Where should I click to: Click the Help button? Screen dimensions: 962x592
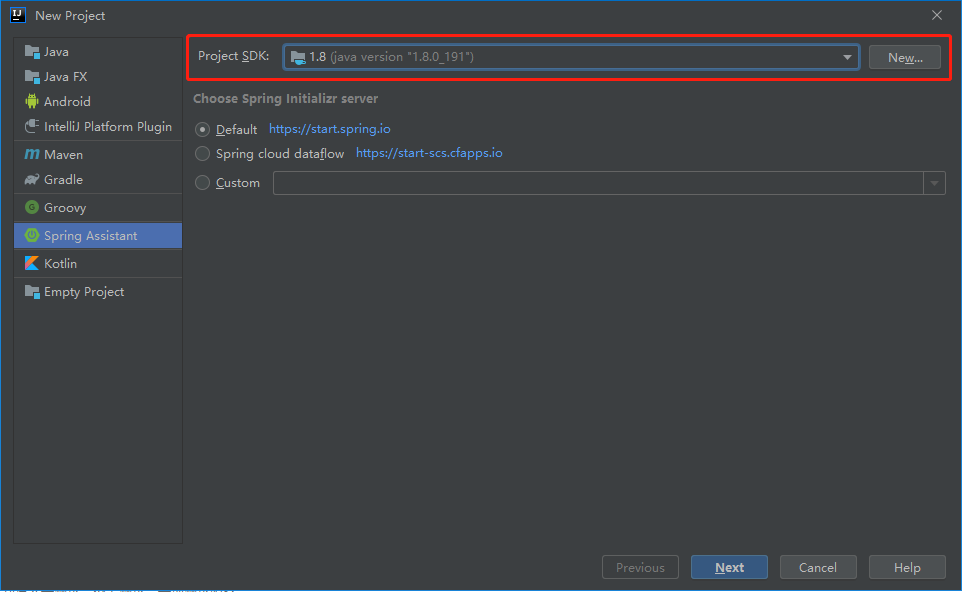click(907, 567)
